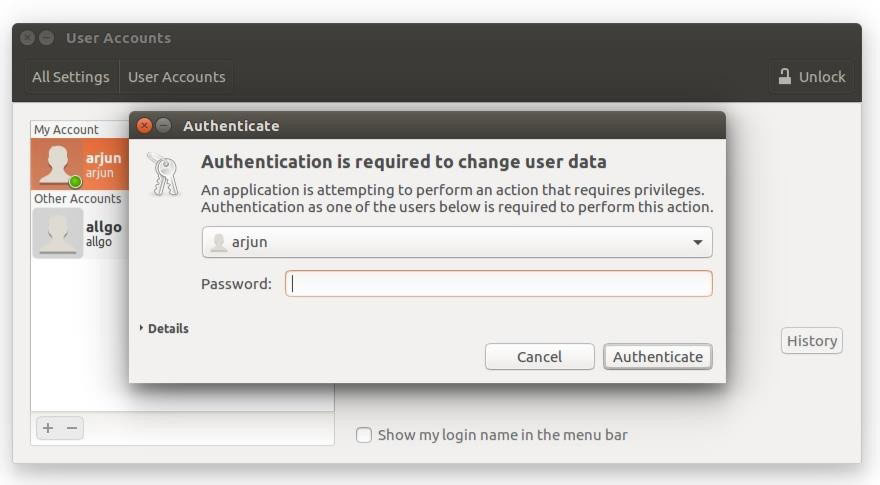Click the padlock icon on Unlock button
The width and height of the screenshot is (880, 485).
(785, 77)
